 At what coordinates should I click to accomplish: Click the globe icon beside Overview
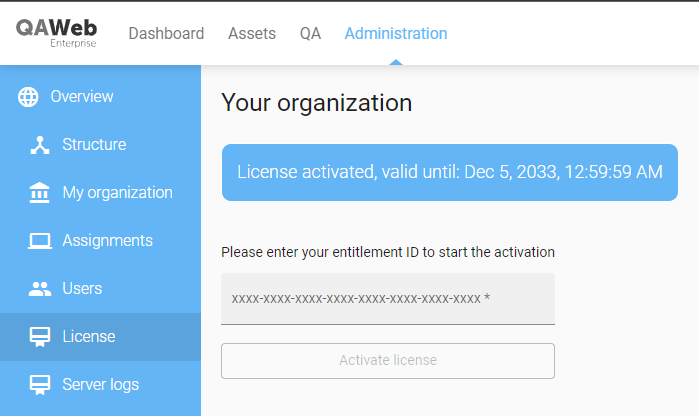(x=28, y=97)
